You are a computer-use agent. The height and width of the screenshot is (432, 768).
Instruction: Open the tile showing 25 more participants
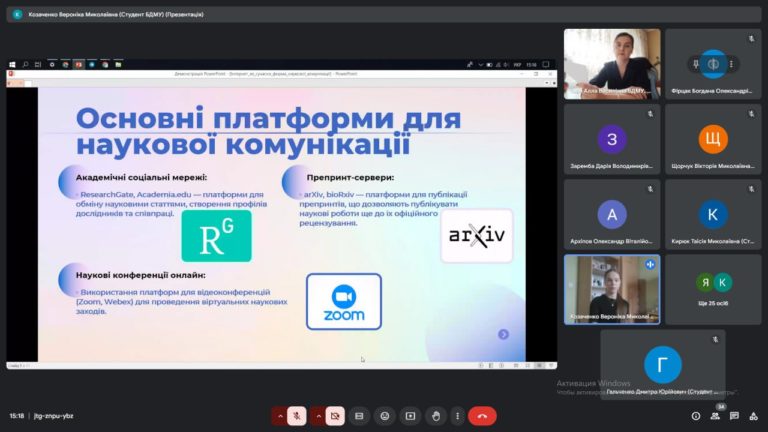713,289
